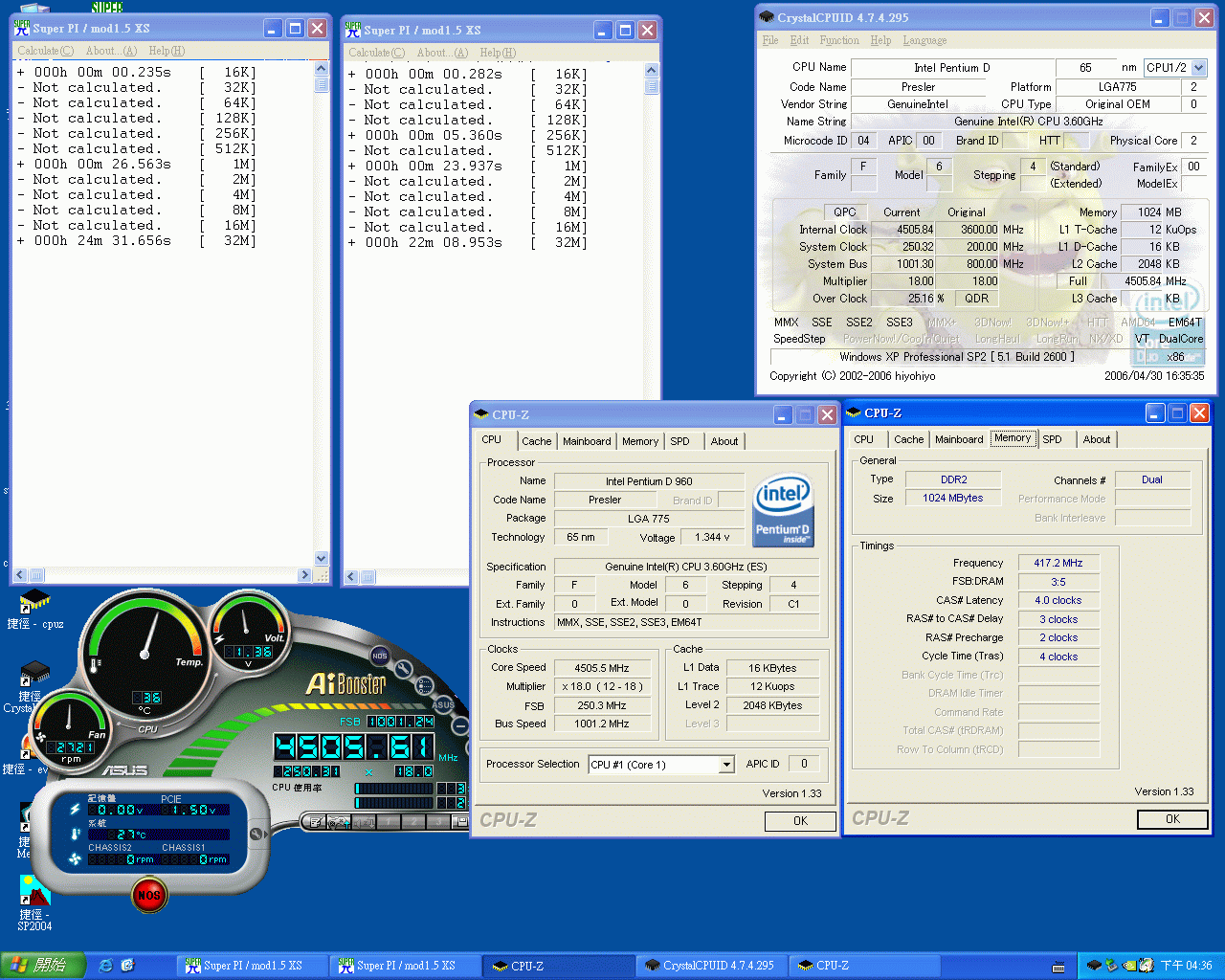Image resolution: width=1225 pixels, height=980 pixels.
Task: Click Internet Explorer quick launch icon
Action: [x=105, y=966]
